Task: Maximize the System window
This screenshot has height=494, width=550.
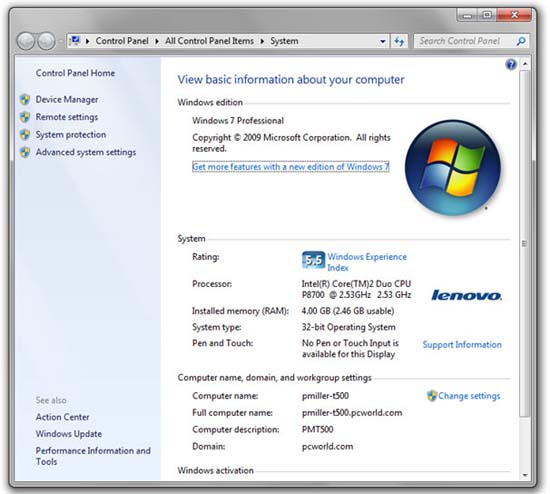Action: pyautogui.click(x=487, y=15)
